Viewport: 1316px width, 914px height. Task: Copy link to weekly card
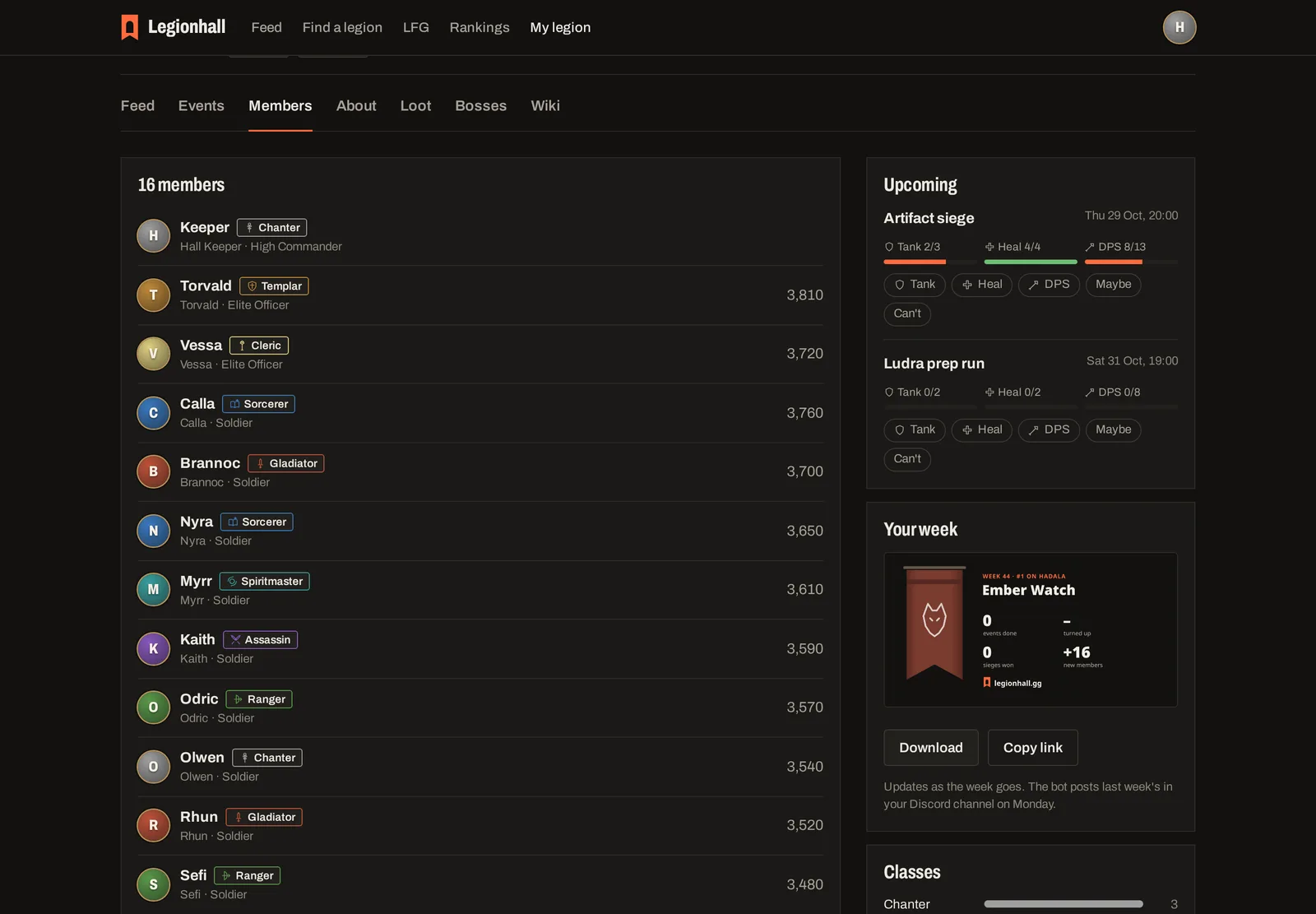click(1033, 748)
